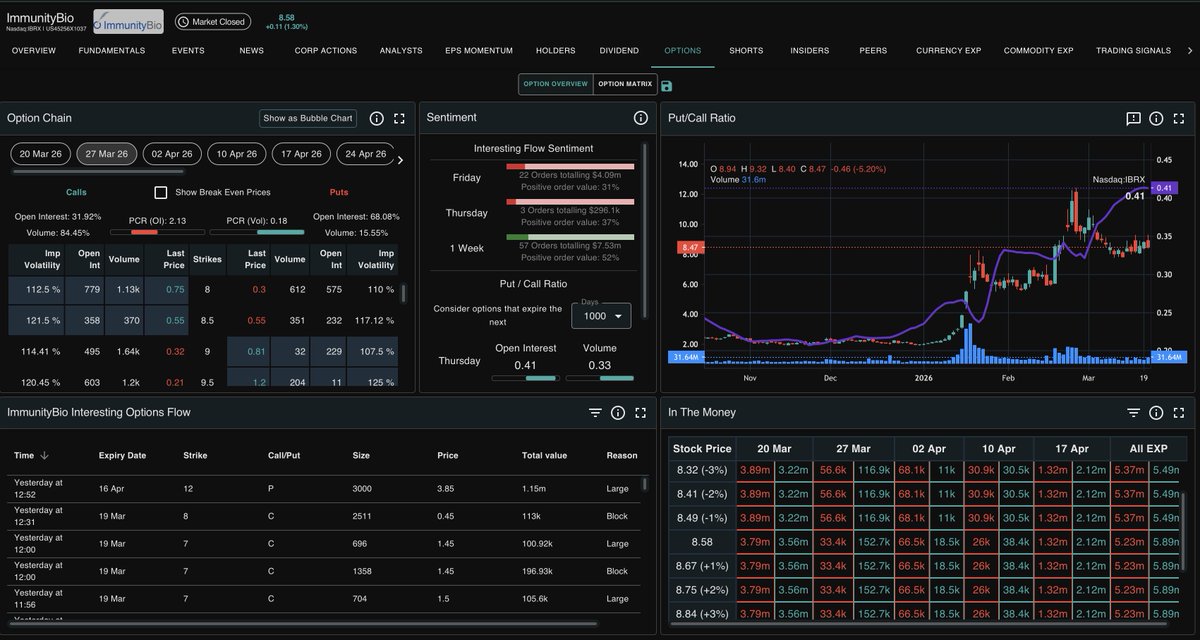Image resolution: width=1200 pixels, height=640 pixels.
Task: Switch to Option Matrix view
Action: click(x=625, y=85)
